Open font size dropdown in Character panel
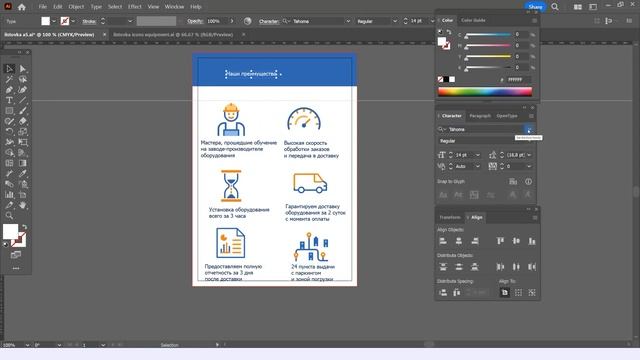 [478, 155]
